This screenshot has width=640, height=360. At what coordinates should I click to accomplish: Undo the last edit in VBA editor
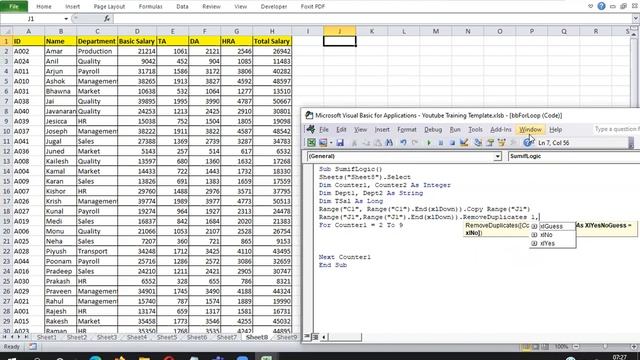tap(403, 142)
